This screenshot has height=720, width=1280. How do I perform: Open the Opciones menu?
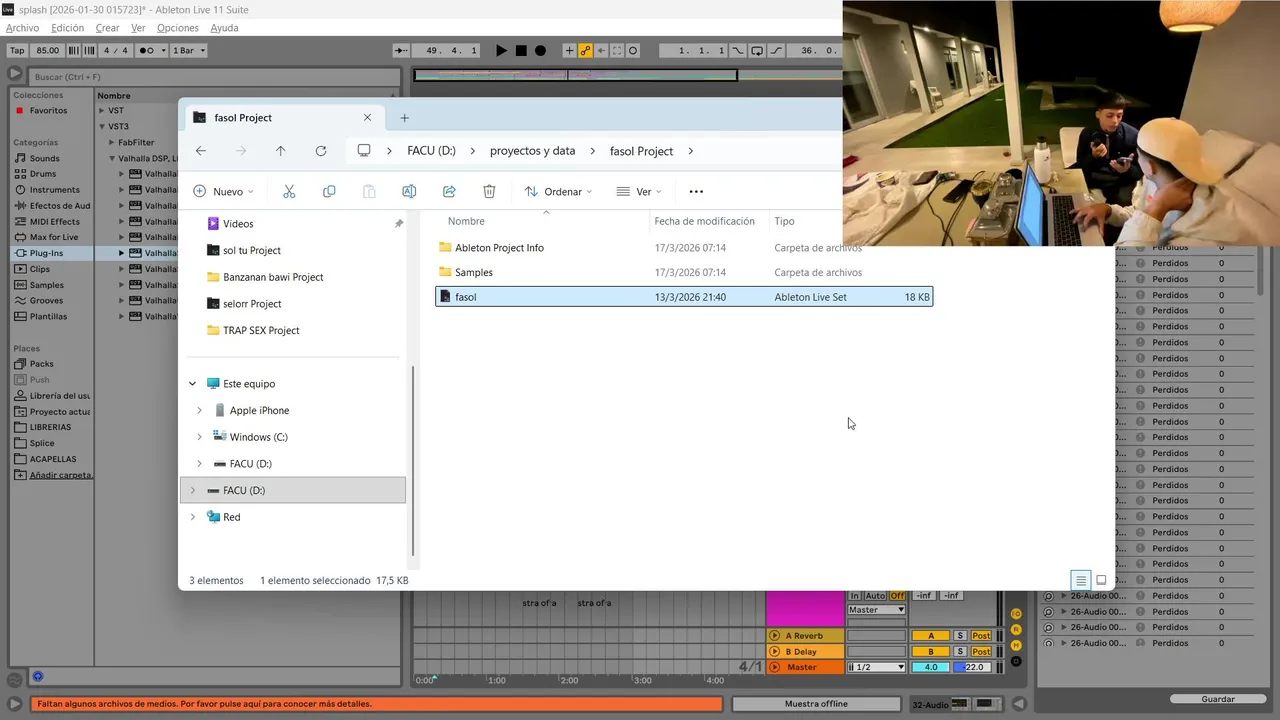pos(177,28)
